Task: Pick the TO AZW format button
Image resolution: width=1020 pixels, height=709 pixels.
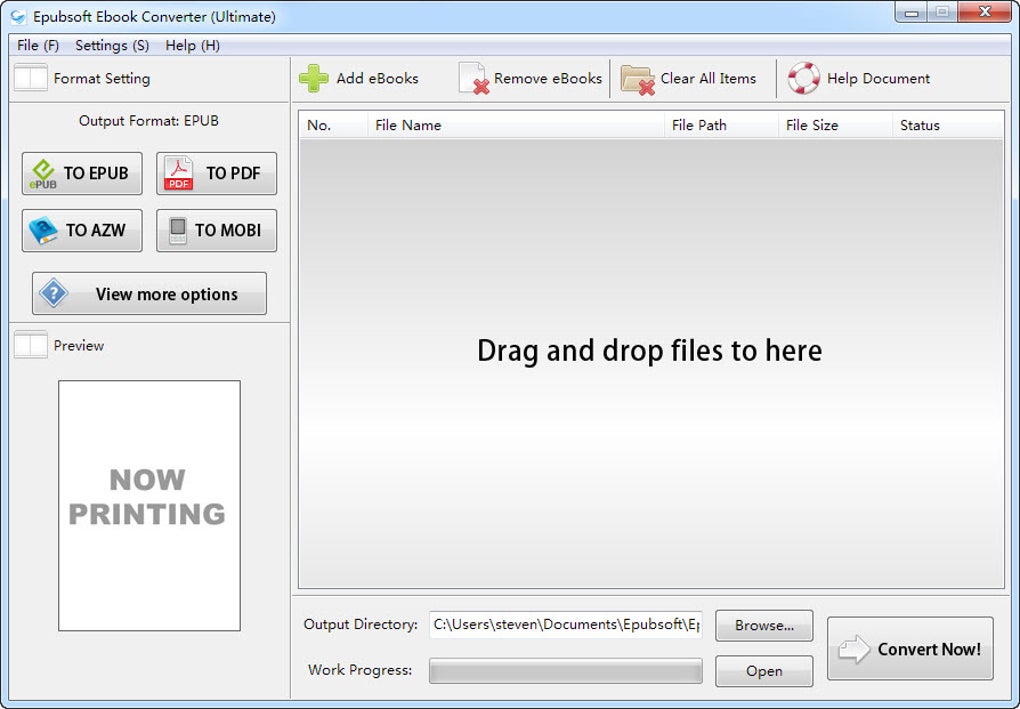Action: click(x=82, y=230)
